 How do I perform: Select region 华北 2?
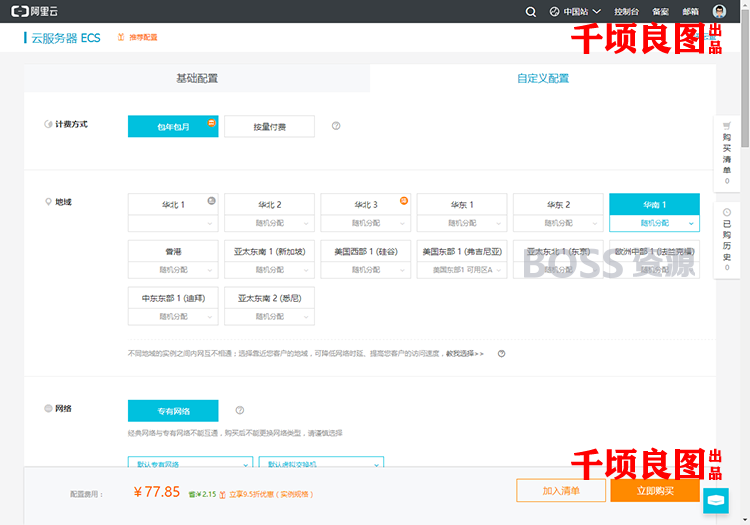pyautogui.click(x=269, y=205)
